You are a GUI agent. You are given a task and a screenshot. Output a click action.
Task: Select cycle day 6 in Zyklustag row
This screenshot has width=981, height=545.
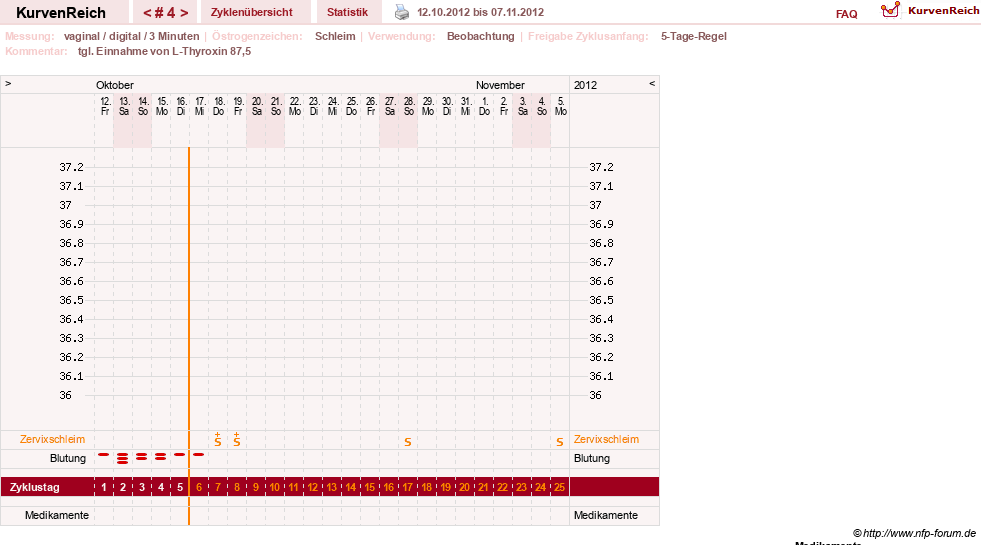point(199,487)
